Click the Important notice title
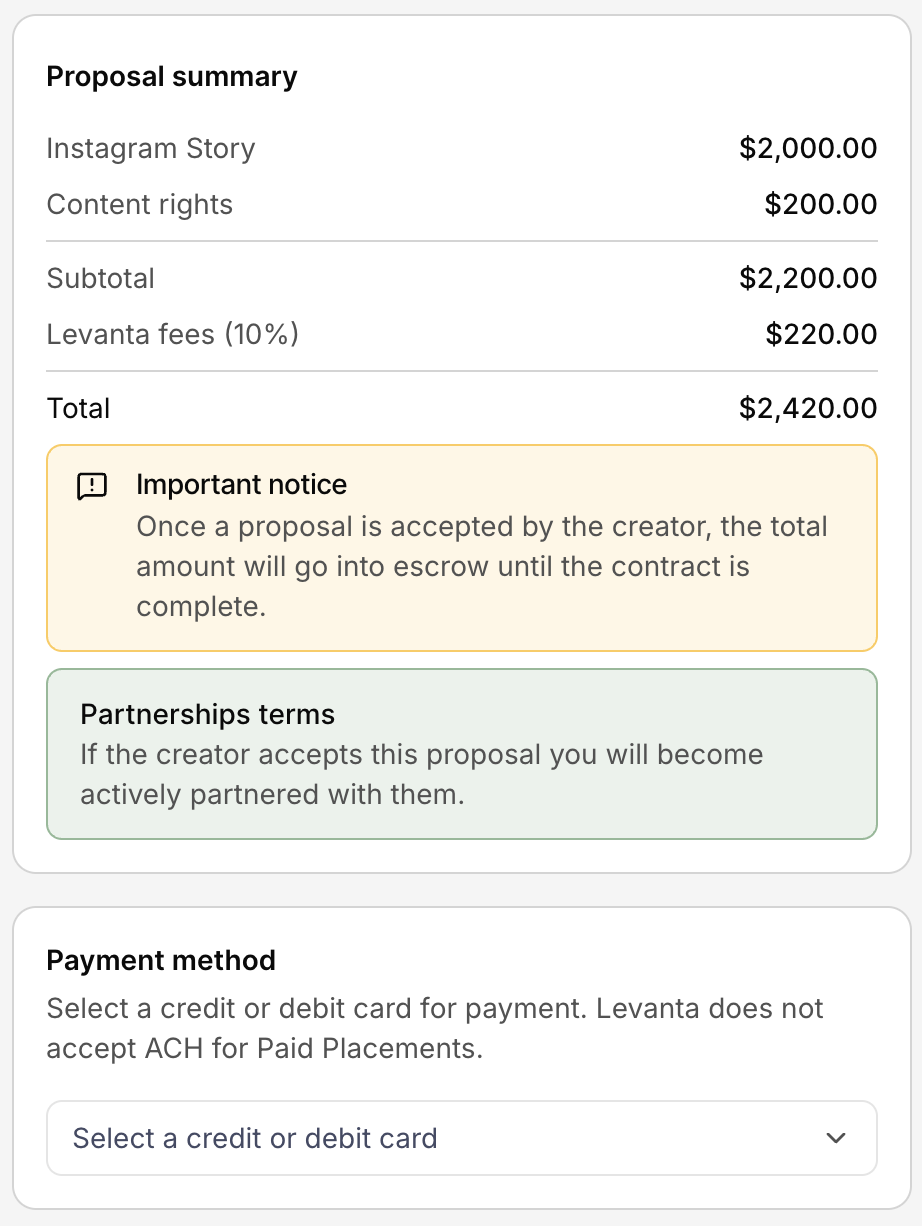This screenshot has width=922, height=1226. point(242,485)
